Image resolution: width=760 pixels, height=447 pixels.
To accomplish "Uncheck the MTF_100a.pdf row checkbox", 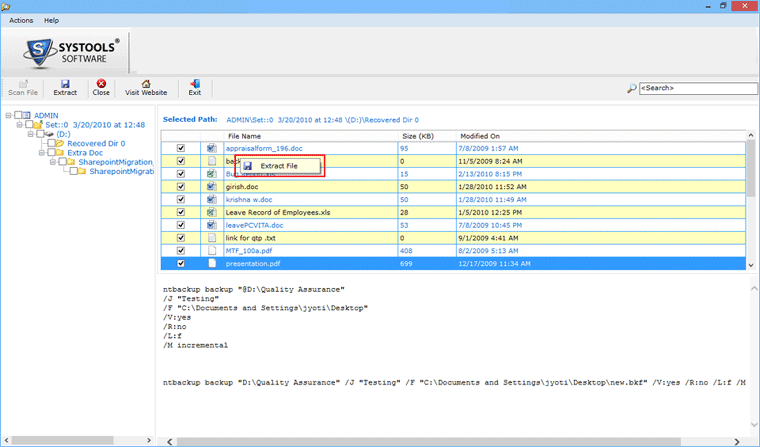I will coord(181,251).
